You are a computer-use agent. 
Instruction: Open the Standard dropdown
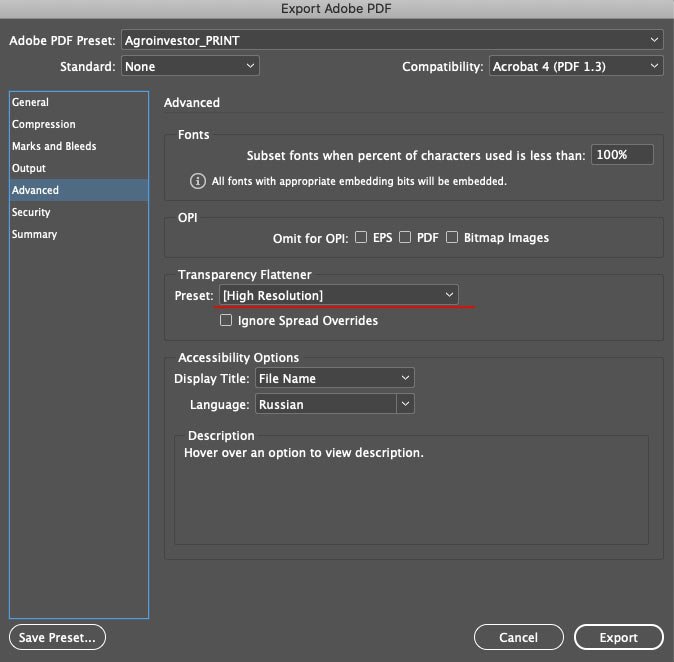tap(190, 66)
